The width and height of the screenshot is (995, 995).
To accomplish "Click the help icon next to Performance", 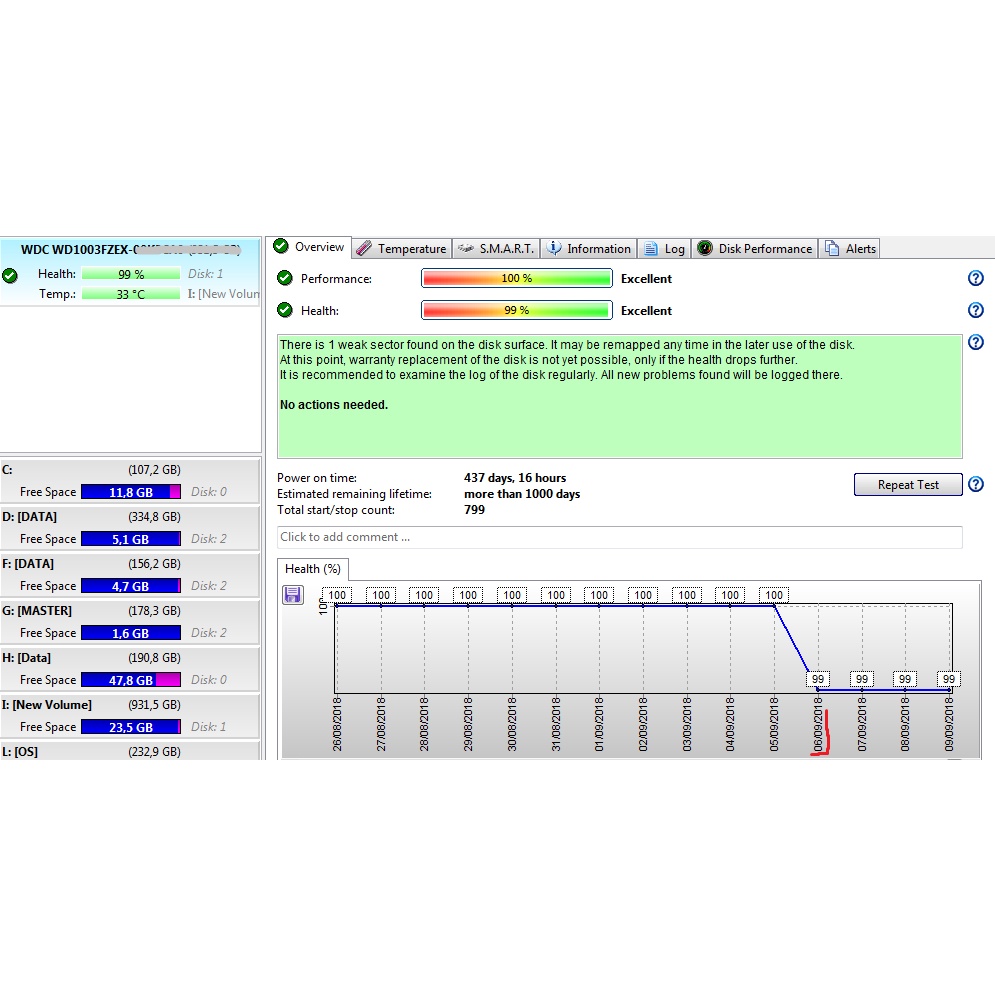I will coord(976,279).
